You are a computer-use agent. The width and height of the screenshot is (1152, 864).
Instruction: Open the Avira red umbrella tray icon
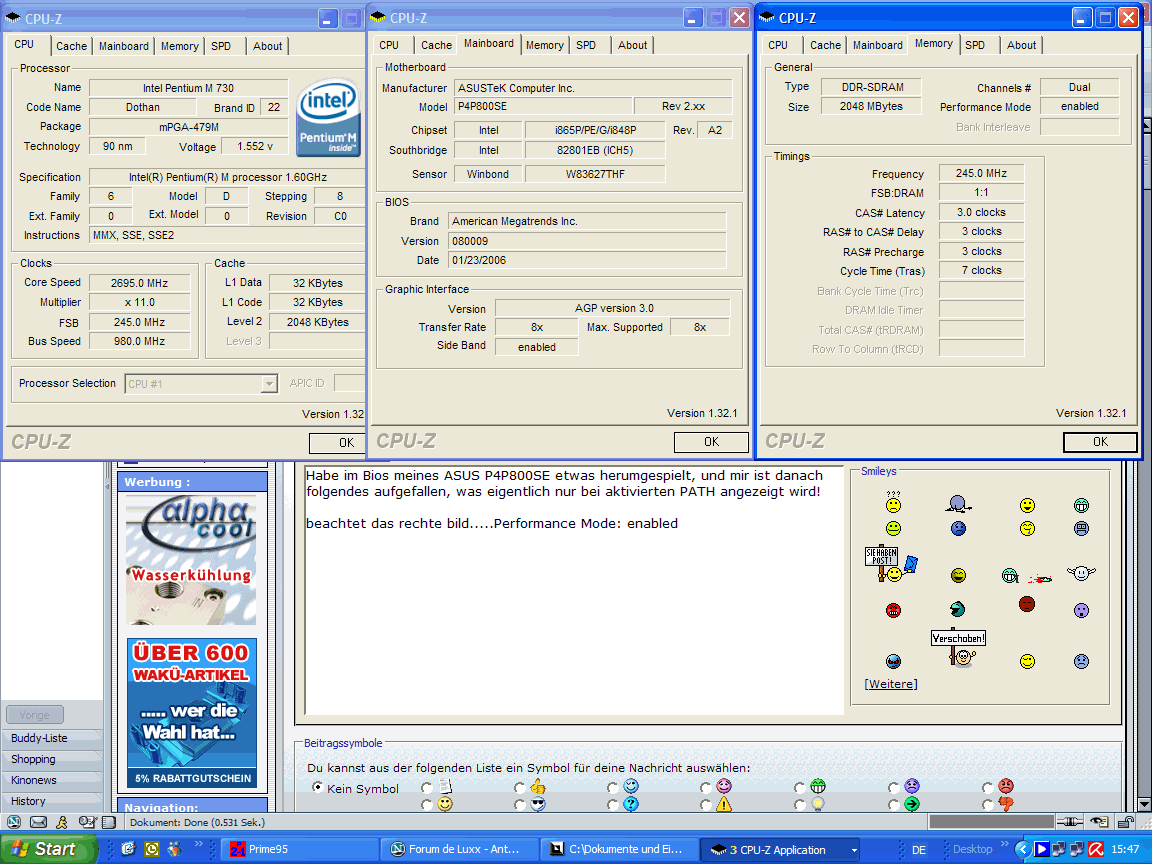[1095, 849]
